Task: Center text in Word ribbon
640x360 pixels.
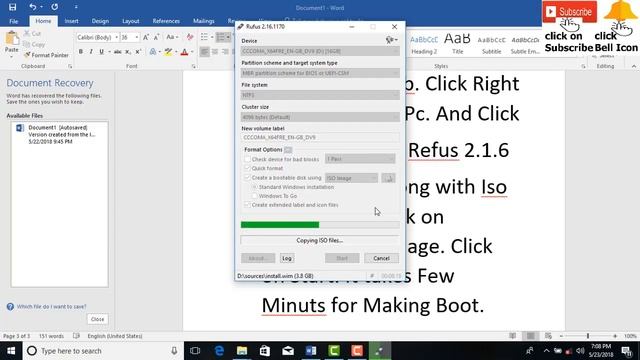Action: point(215,52)
